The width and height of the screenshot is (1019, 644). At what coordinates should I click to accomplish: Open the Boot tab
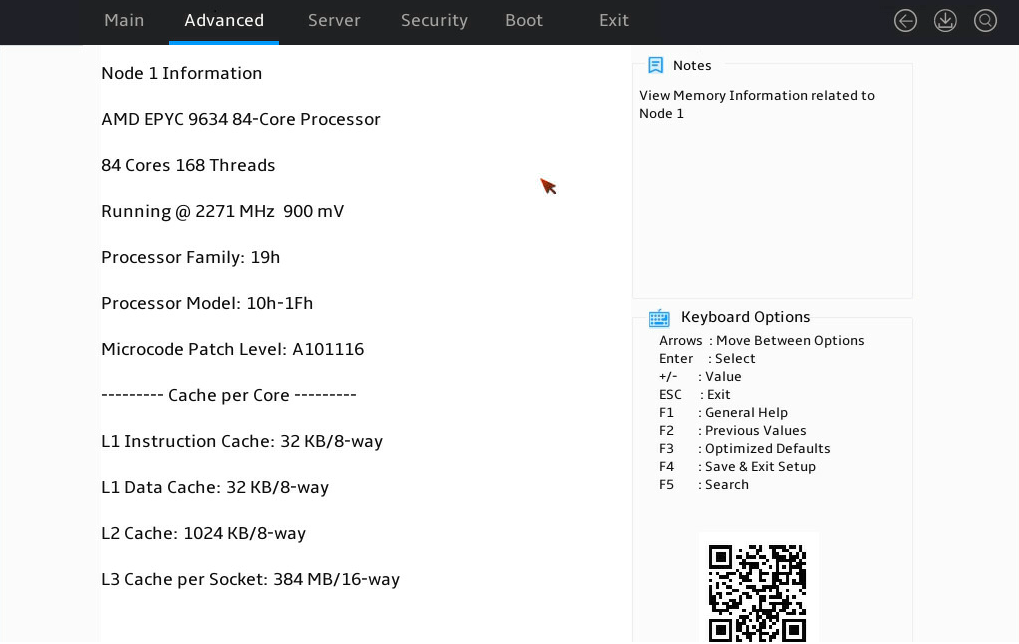[x=524, y=20]
